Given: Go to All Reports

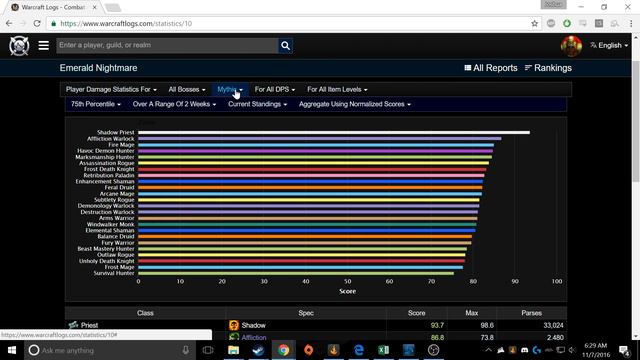Looking at the screenshot, I should tap(491, 68).
